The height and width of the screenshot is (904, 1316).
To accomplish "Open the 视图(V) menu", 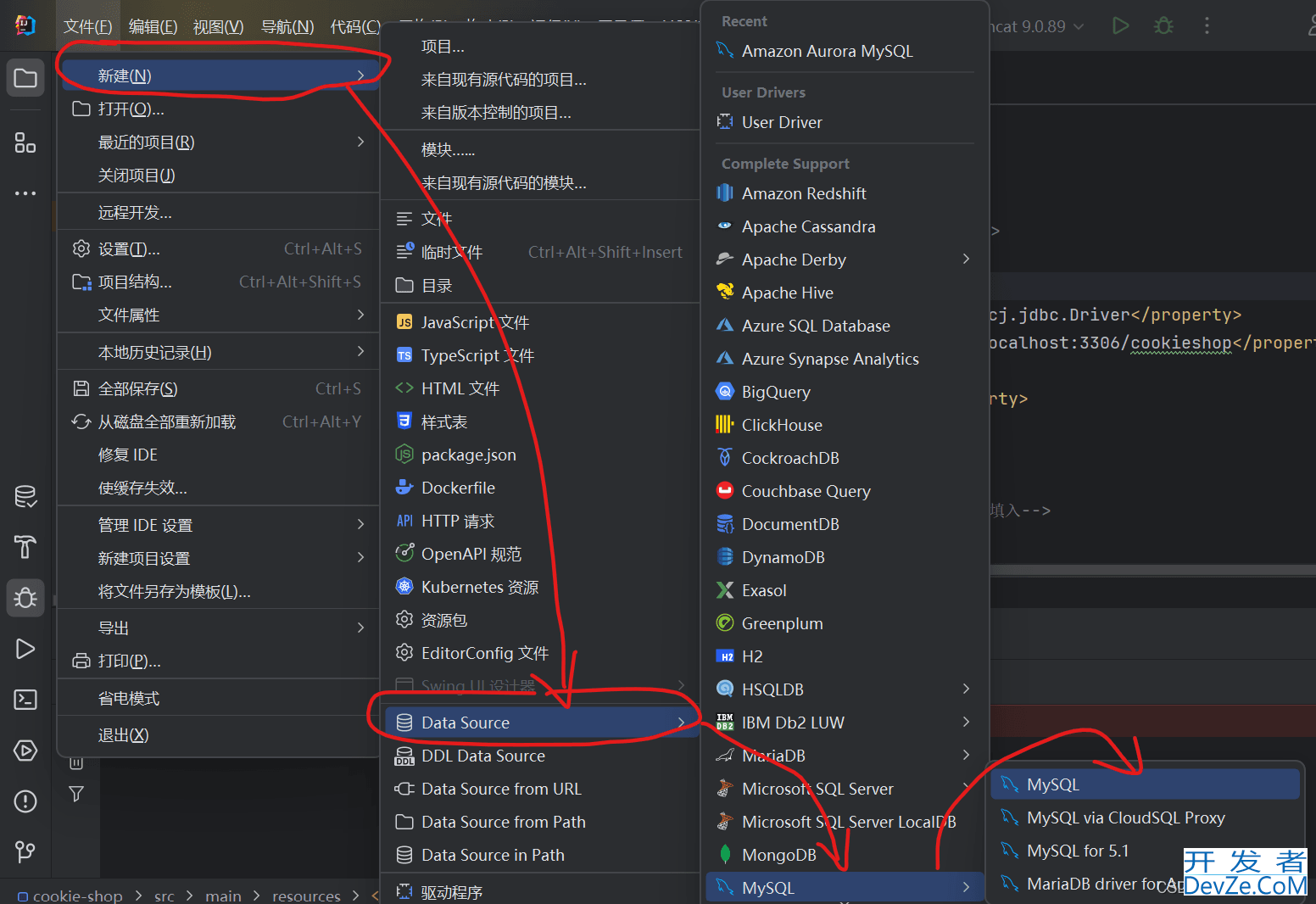I will click(x=218, y=26).
